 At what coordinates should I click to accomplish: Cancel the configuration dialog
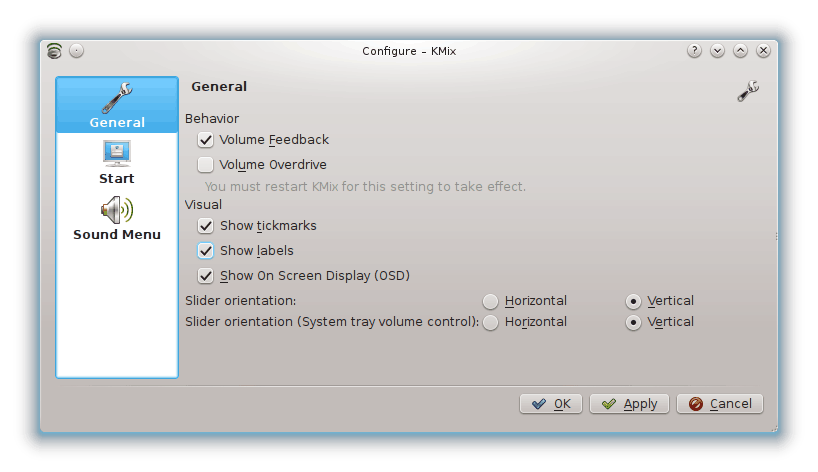(x=720, y=404)
